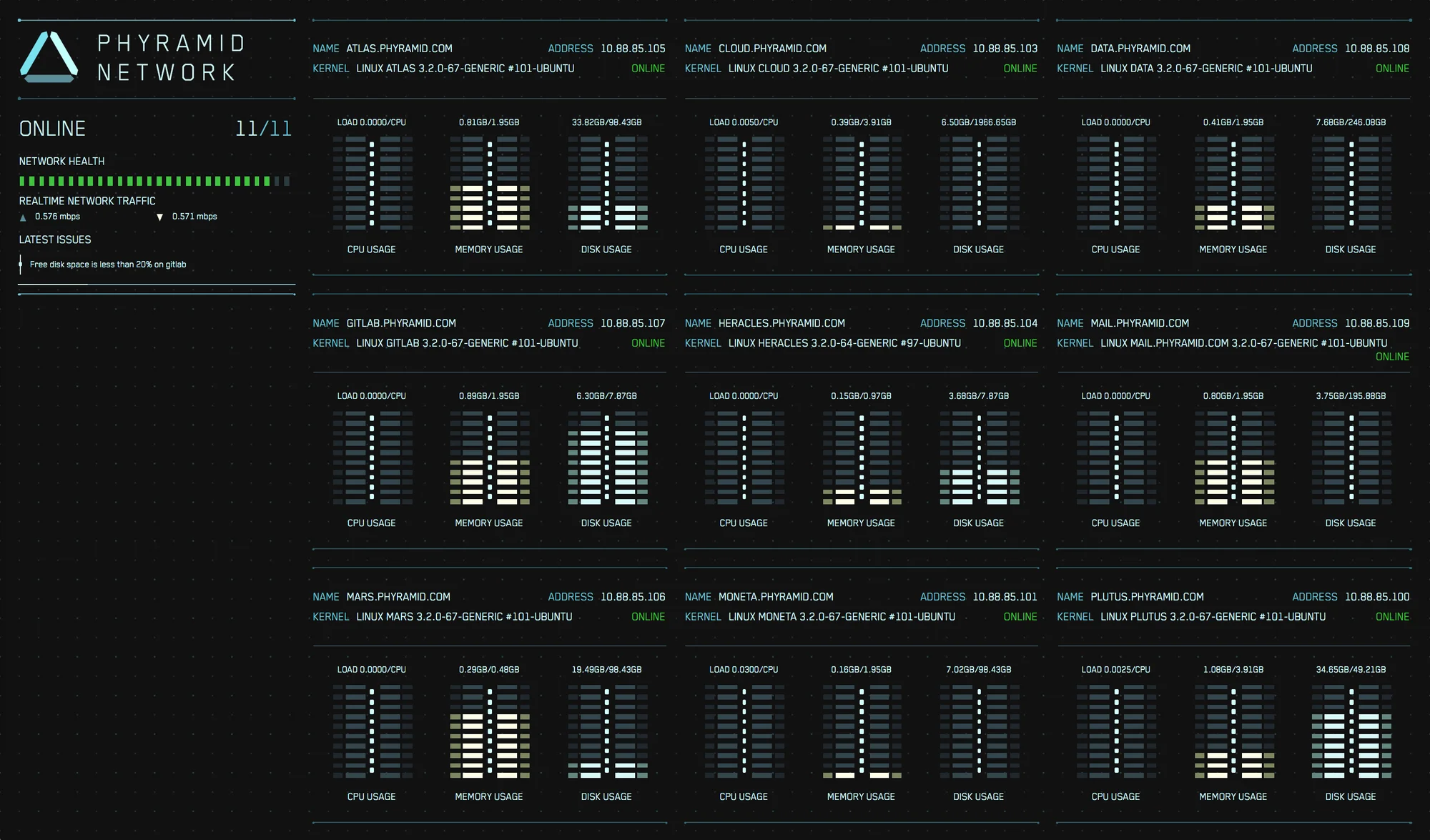This screenshot has width=1430, height=840.
Task: Click the Network Health progress bar
Action: (154, 182)
